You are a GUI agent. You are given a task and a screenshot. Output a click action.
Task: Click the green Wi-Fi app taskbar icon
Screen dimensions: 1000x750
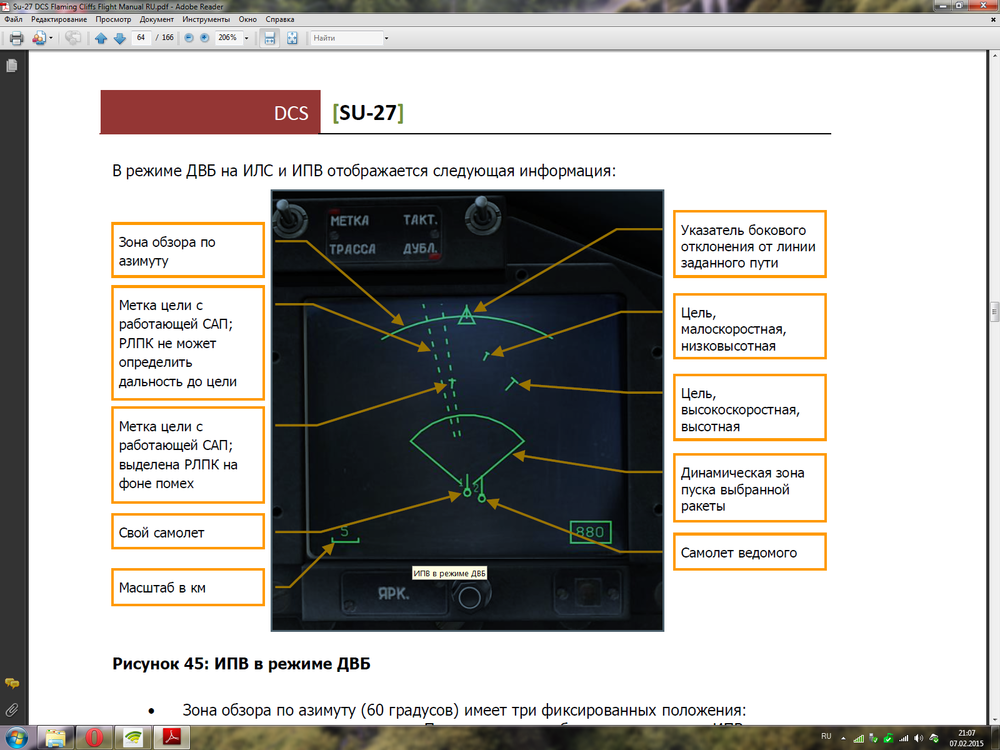(x=133, y=738)
